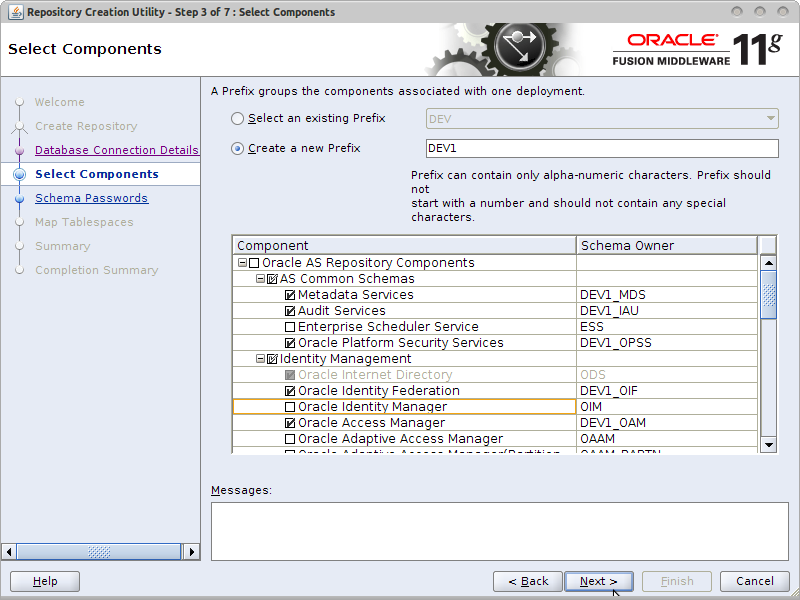Toggle the Identity Management checkbox
The height and width of the screenshot is (600, 800).
272,359
